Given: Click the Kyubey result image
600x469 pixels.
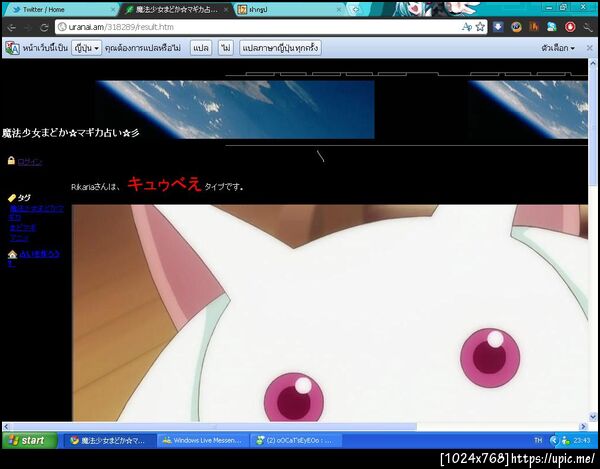Looking at the screenshot, I should pyautogui.click(x=330, y=313).
